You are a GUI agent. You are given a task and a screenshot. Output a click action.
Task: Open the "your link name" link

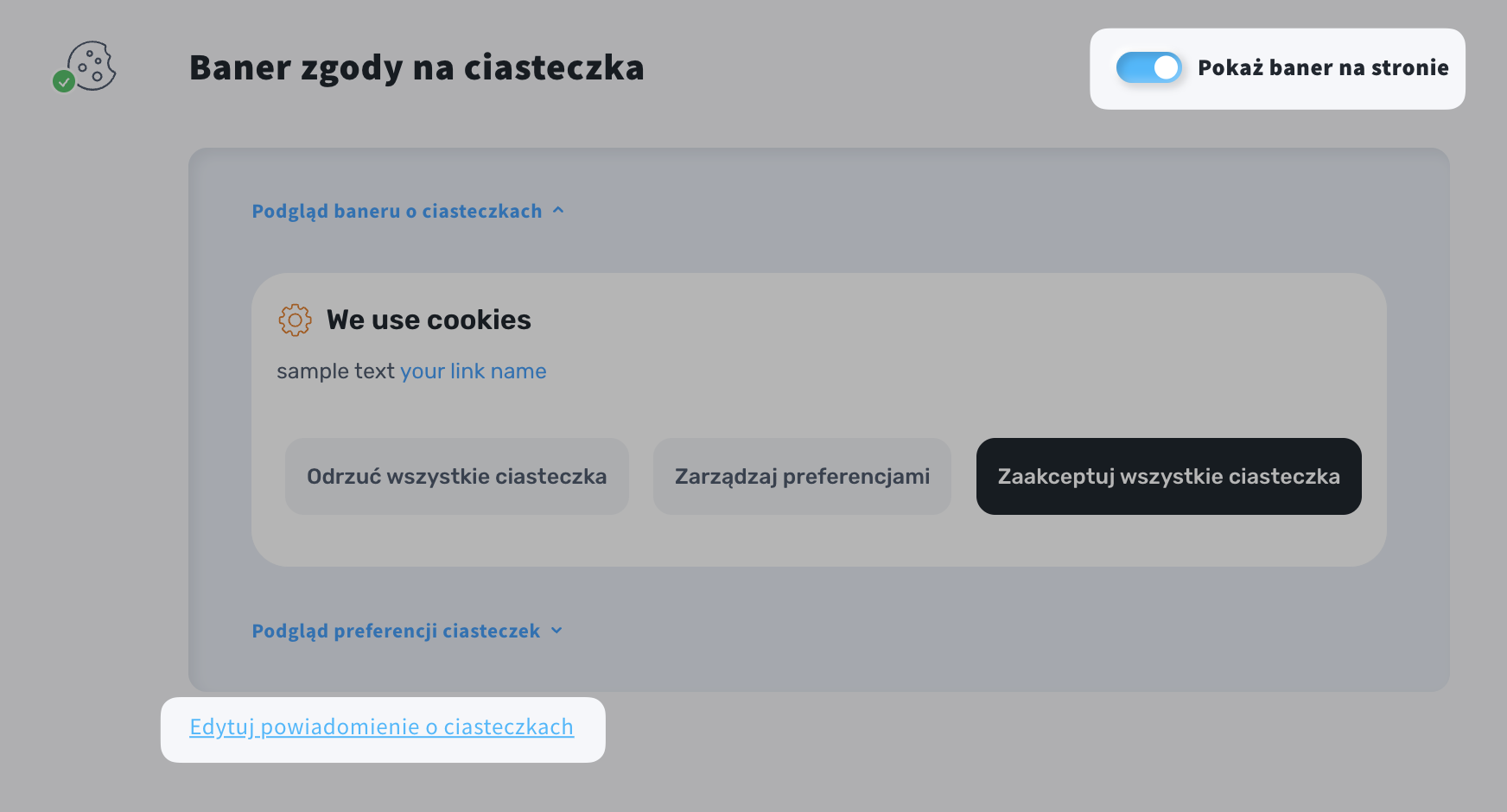[473, 371]
